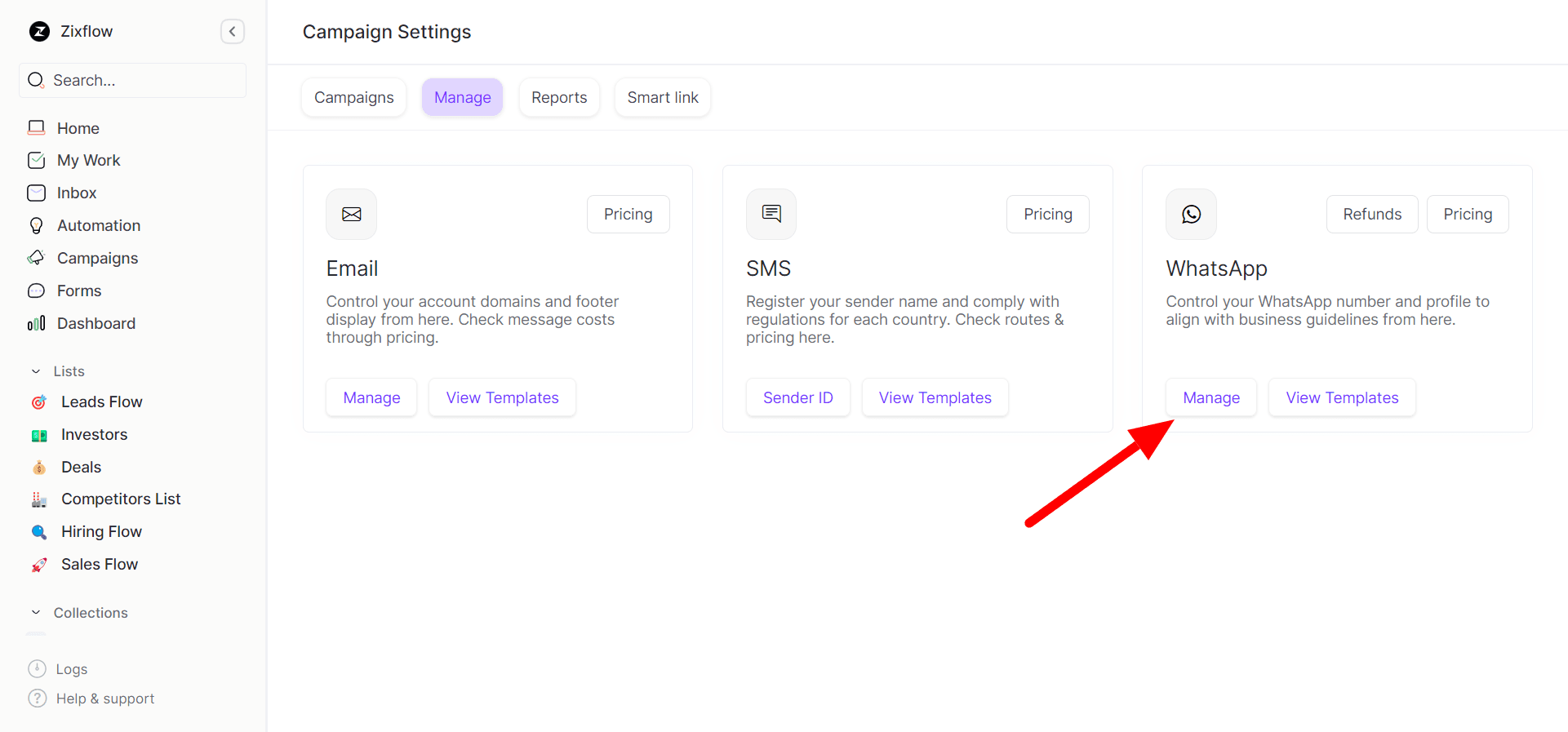This screenshot has width=1568, height=732.
Task: Click the Zixflow logo icon
Action: pos(39,32)
